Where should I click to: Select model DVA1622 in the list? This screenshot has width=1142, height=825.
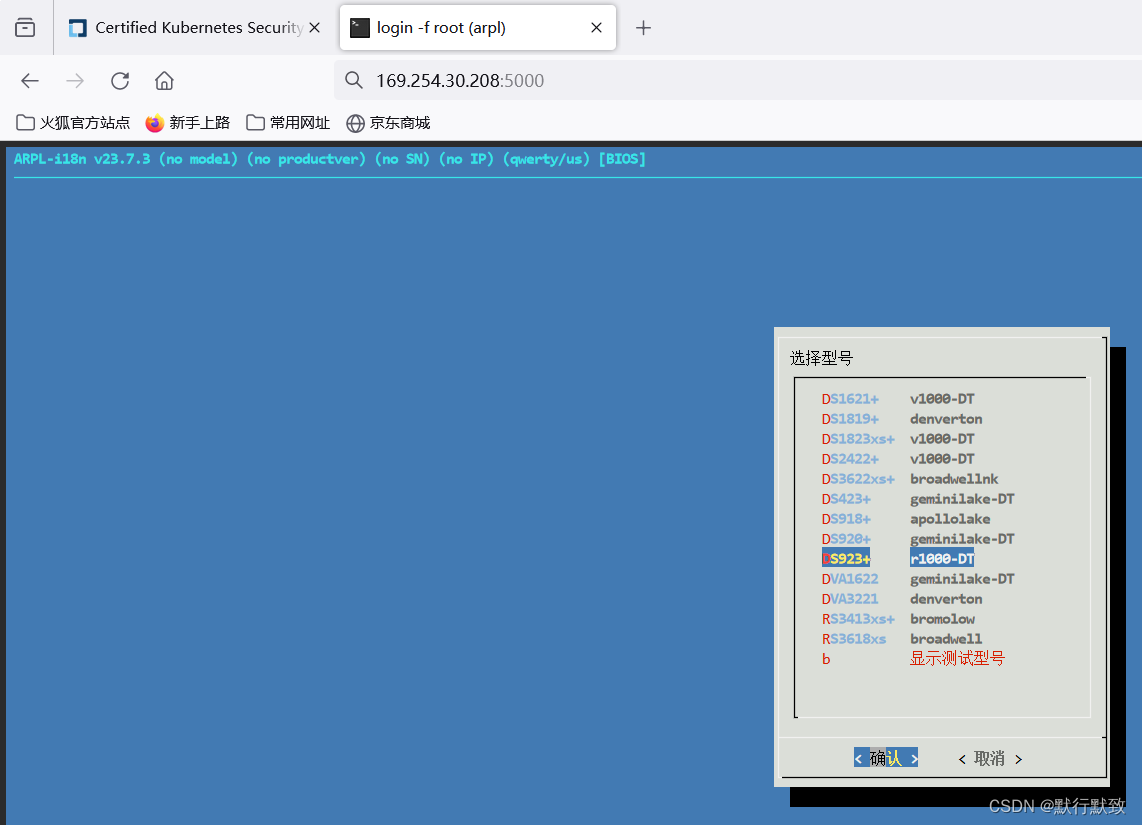point(918,579)
